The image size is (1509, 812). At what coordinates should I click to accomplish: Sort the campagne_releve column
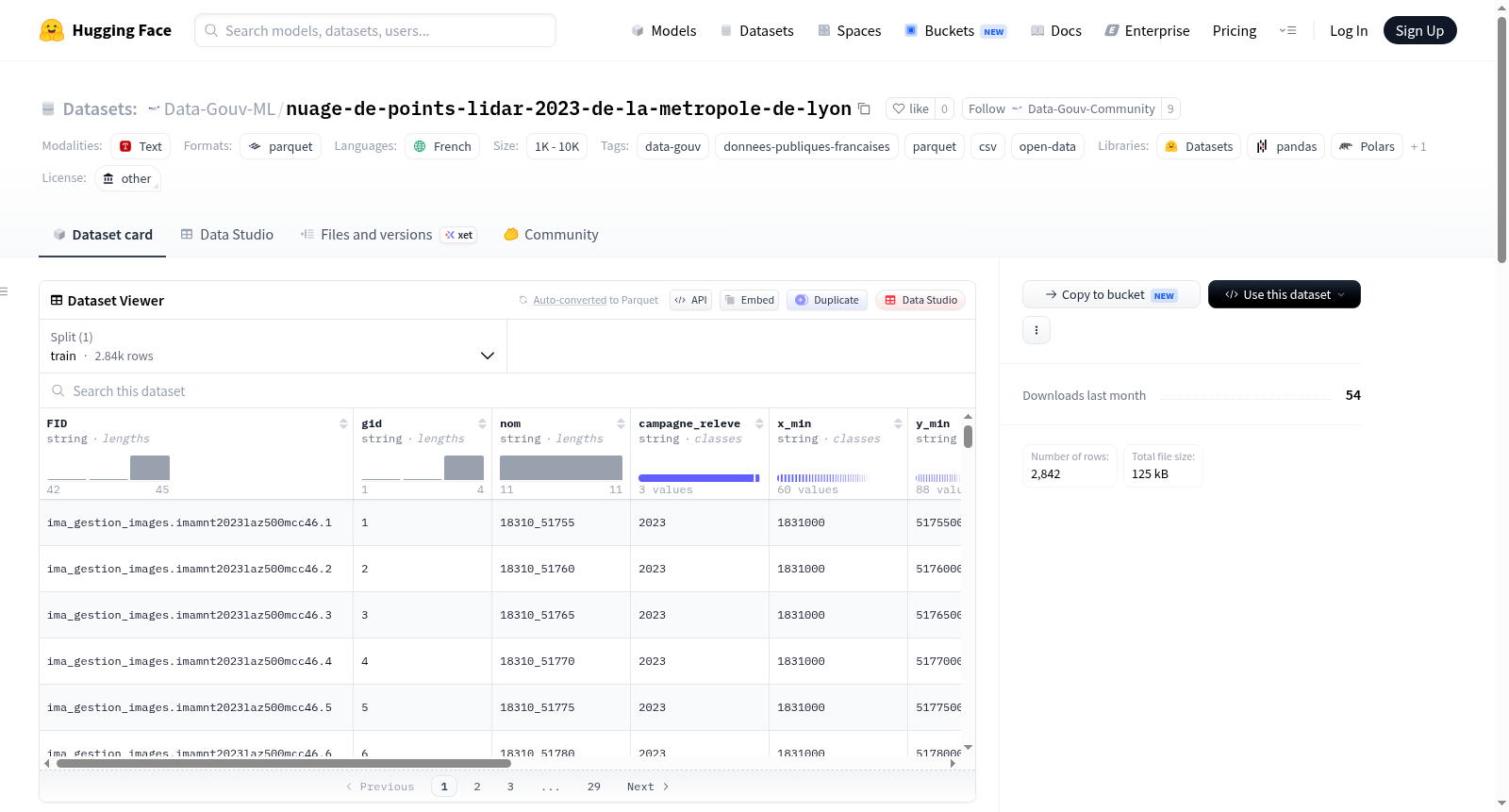click(759, 423)
